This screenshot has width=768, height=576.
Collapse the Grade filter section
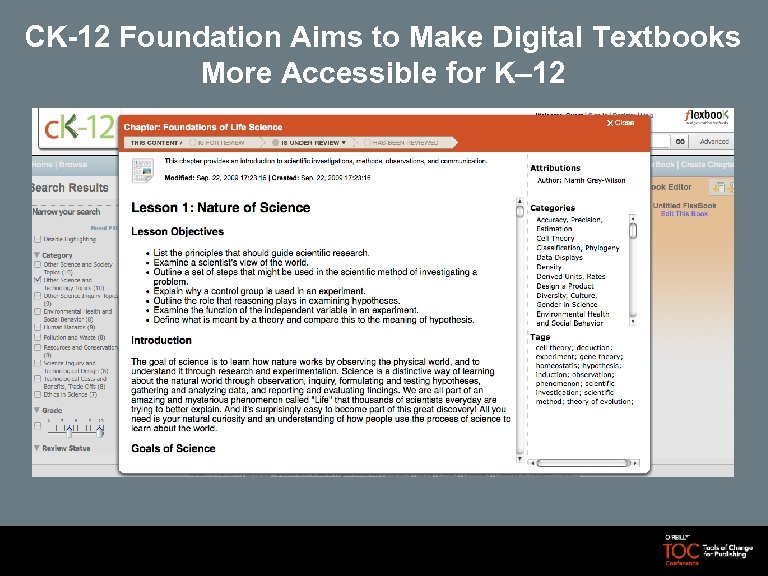coord(37,410)
